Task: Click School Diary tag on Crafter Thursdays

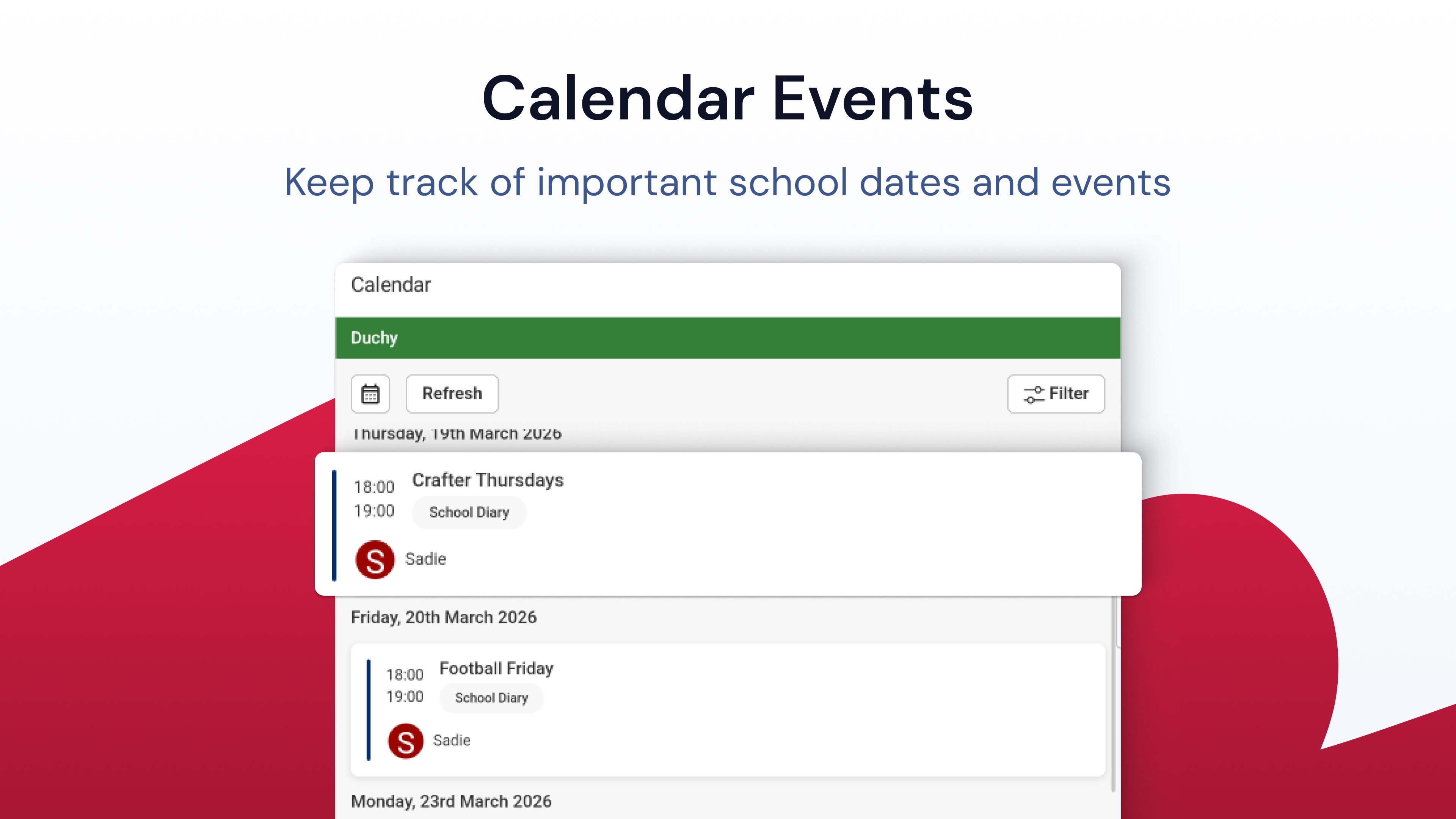Action: click(x=469, y=512)
